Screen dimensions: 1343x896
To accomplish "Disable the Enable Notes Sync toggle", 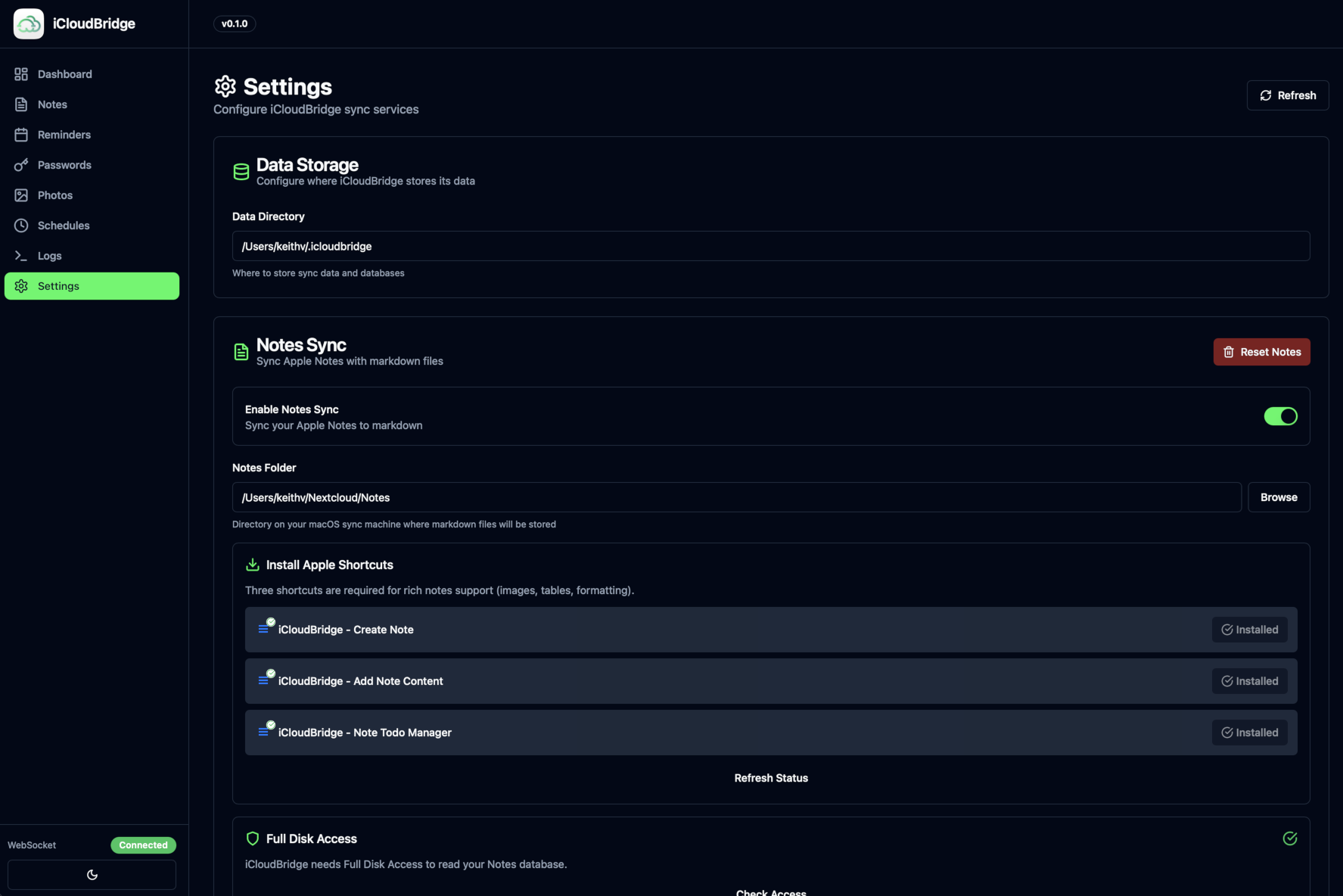I will click(x=1280, y=416).
